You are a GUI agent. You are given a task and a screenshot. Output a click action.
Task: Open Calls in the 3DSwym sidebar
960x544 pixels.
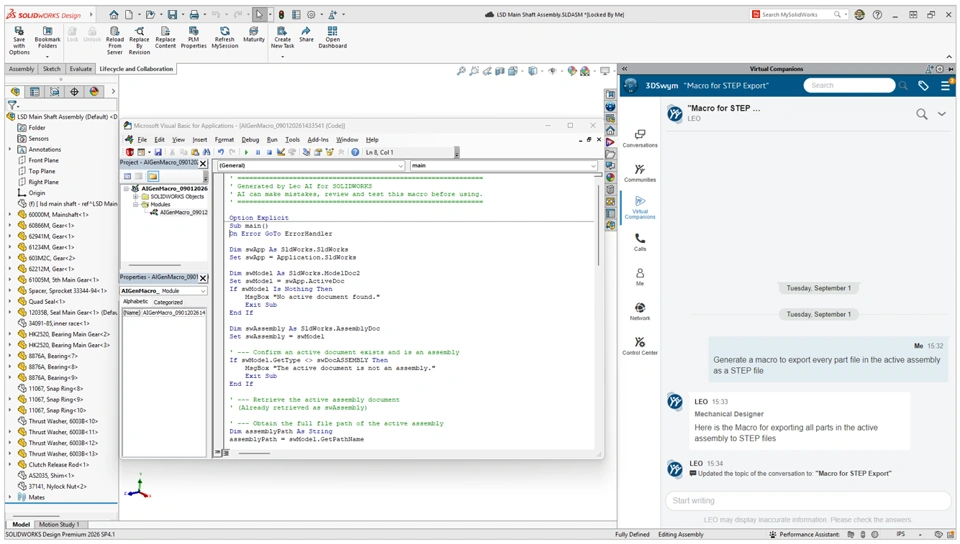click(x=640, y=242)
